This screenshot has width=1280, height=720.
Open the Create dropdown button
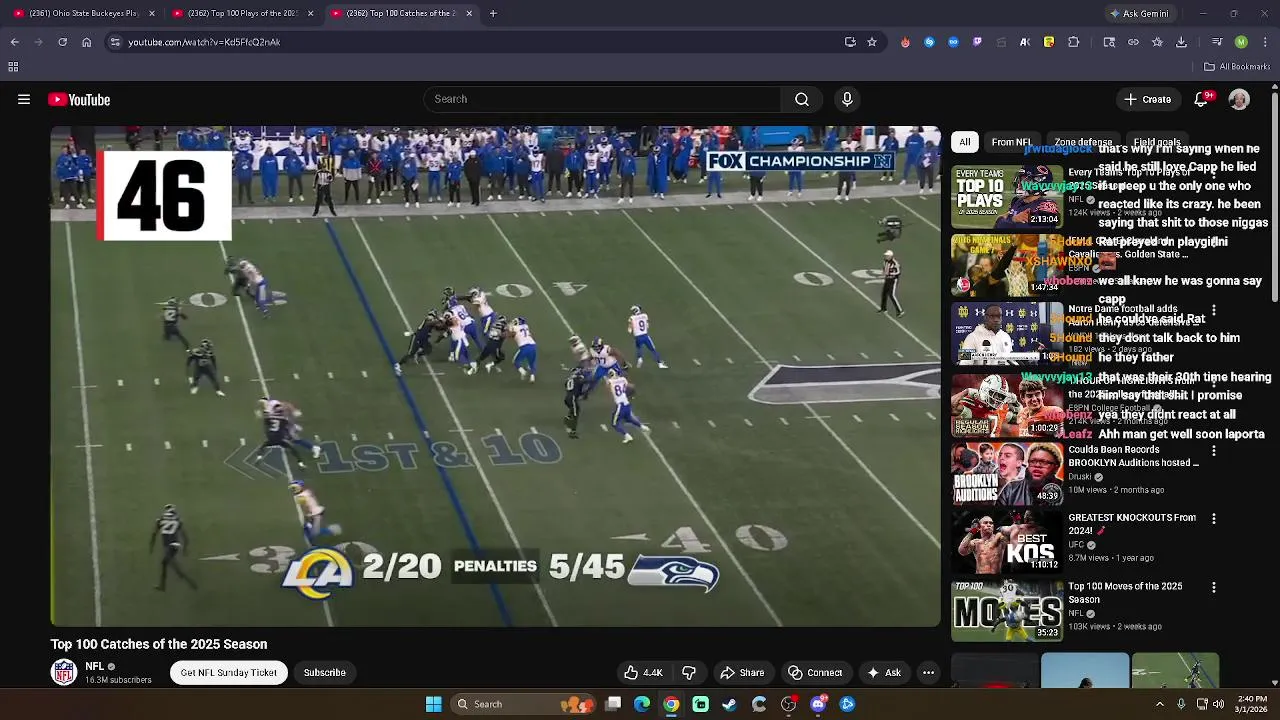point(1147,99)
